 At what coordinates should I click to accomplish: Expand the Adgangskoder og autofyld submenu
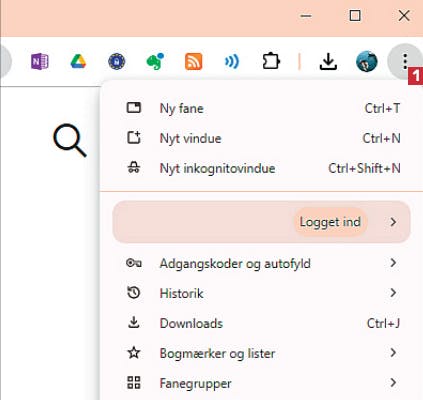261,263
